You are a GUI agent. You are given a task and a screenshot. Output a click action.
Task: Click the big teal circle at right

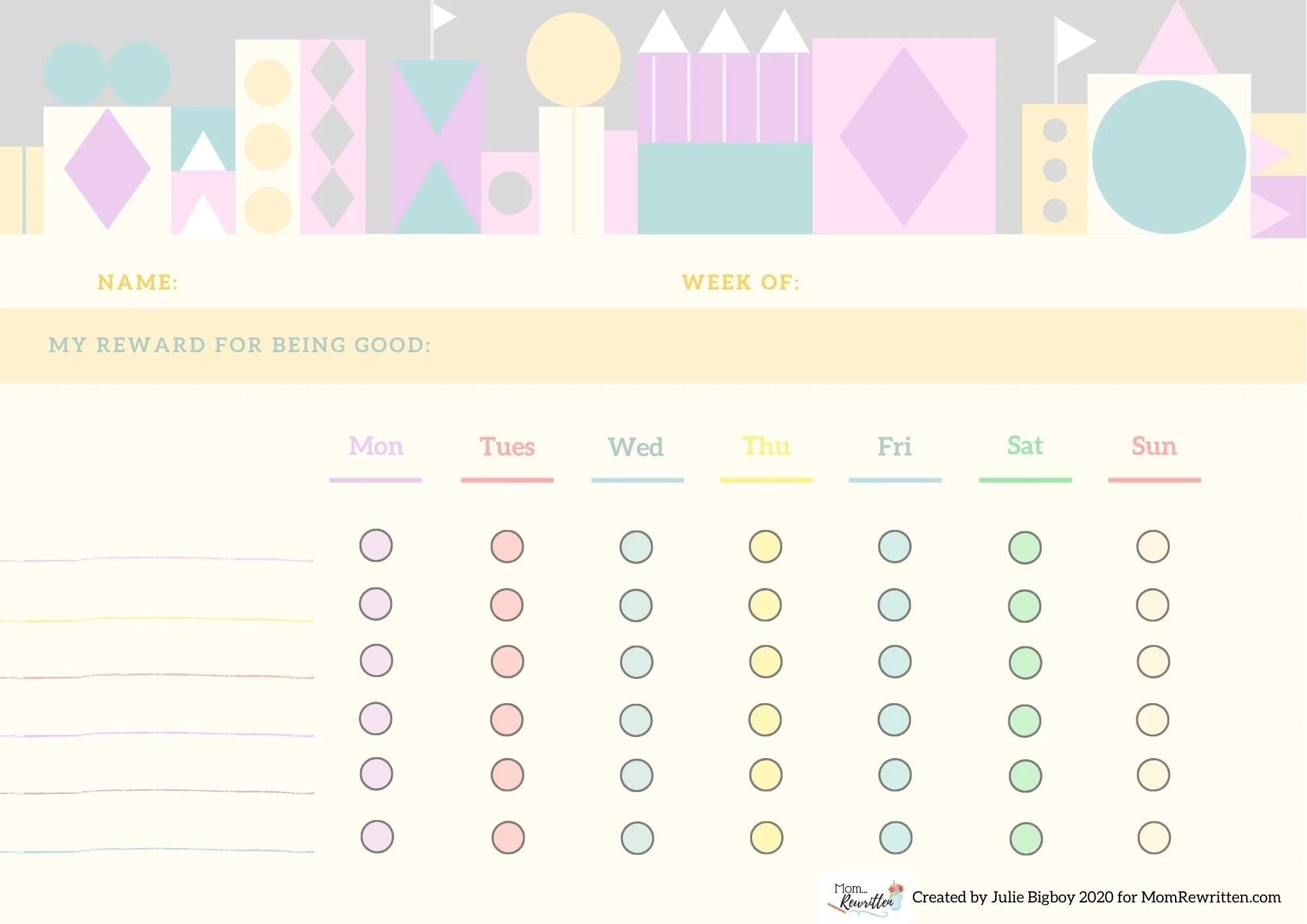(x=1169, y=157)
